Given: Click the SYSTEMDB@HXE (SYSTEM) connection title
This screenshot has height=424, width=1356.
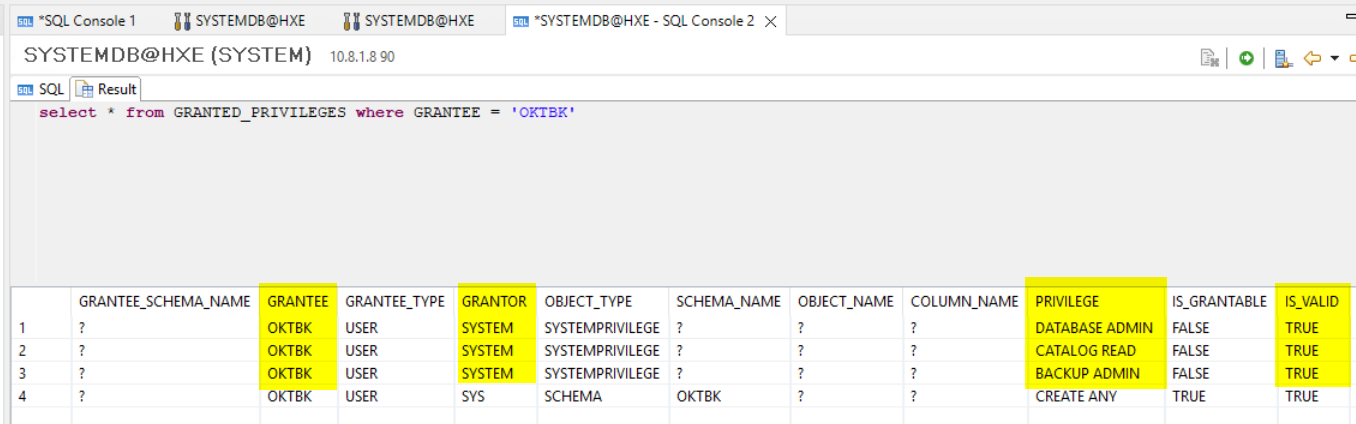Looking at the screenshot, I should point(168,55).
